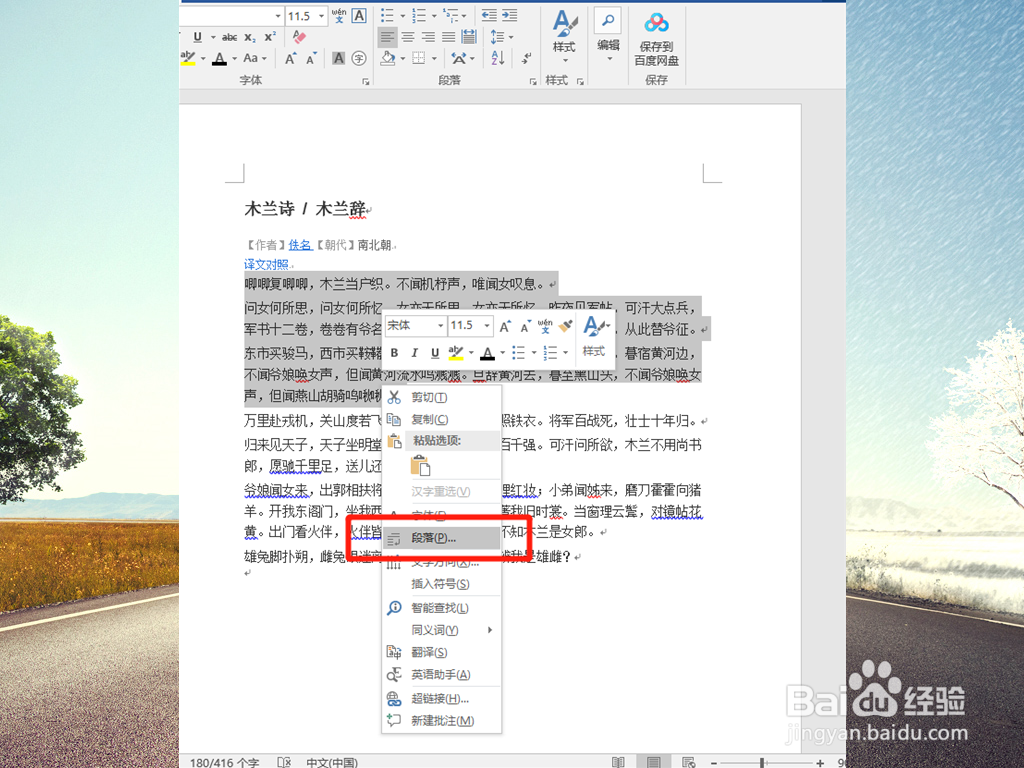Click format painter on the mini toolbar
The width and height of the screenshot is (1024, 768).
[x=566, y=326]
